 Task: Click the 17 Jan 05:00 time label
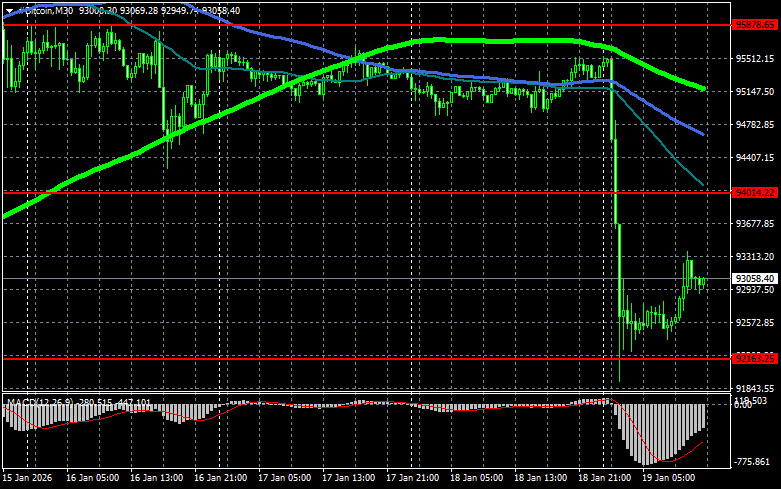coord(284,478)
